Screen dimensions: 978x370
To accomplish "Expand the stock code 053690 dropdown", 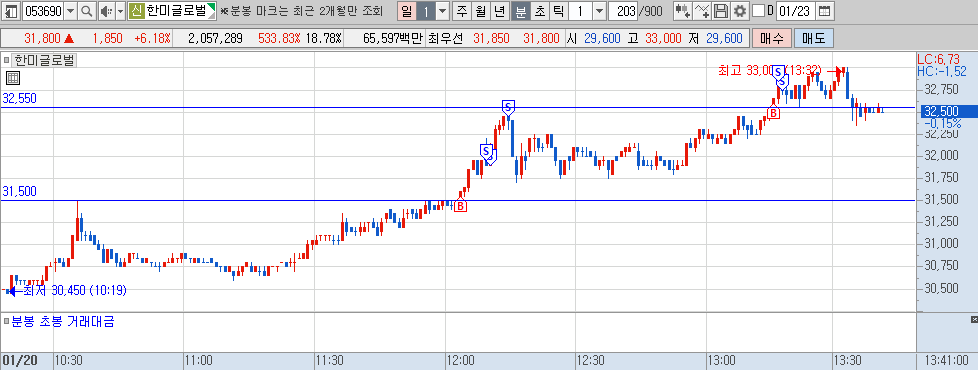I will [70, 11].
